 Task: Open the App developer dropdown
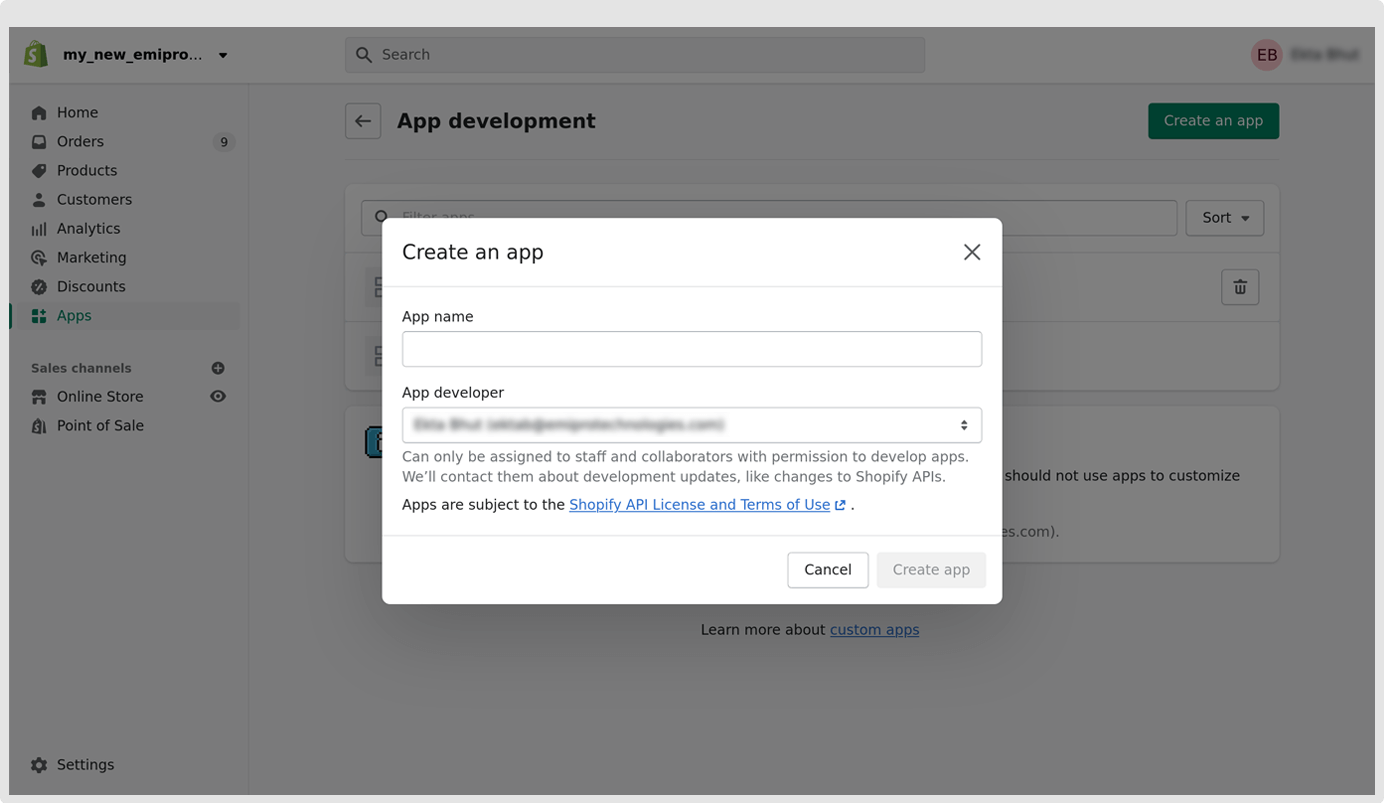click(691, 425)
